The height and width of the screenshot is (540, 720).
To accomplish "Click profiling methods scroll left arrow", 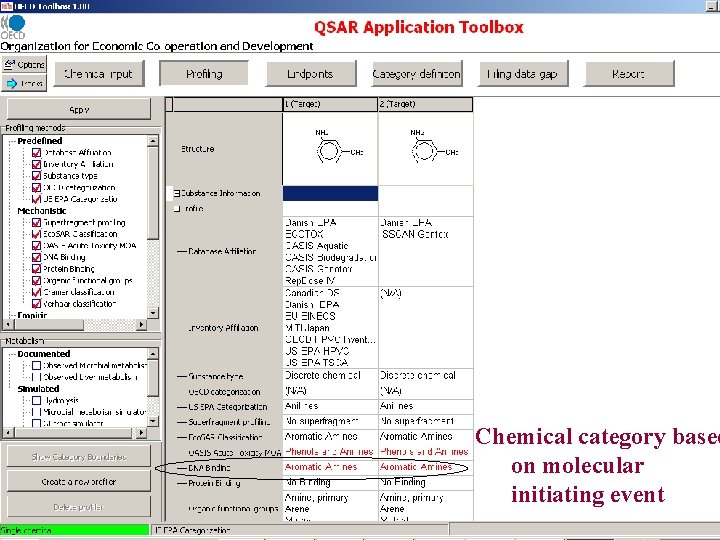I will [8, 324].
